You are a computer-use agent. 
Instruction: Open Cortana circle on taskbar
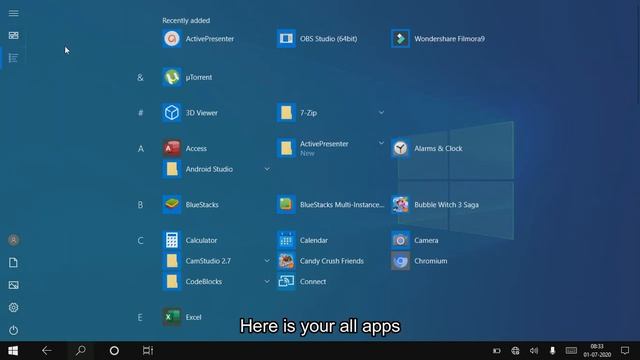pos(114,351)
